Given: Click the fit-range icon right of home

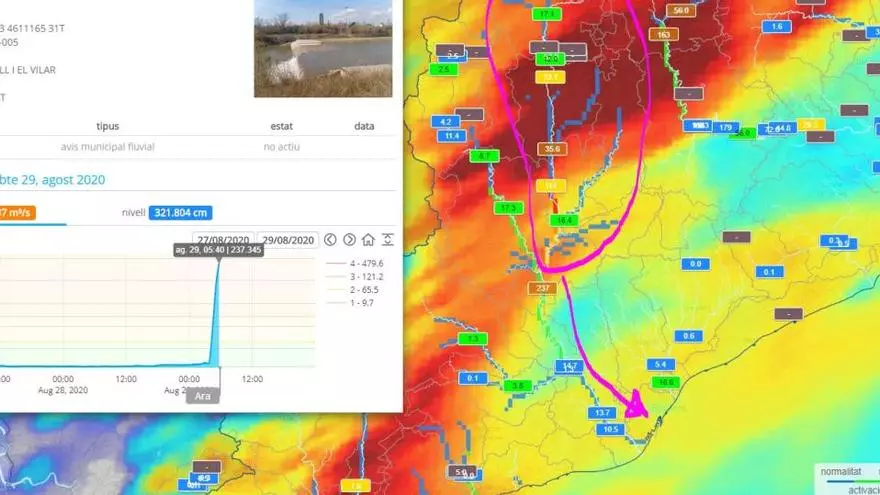Looking at the screenshot, I should (387, 240).
